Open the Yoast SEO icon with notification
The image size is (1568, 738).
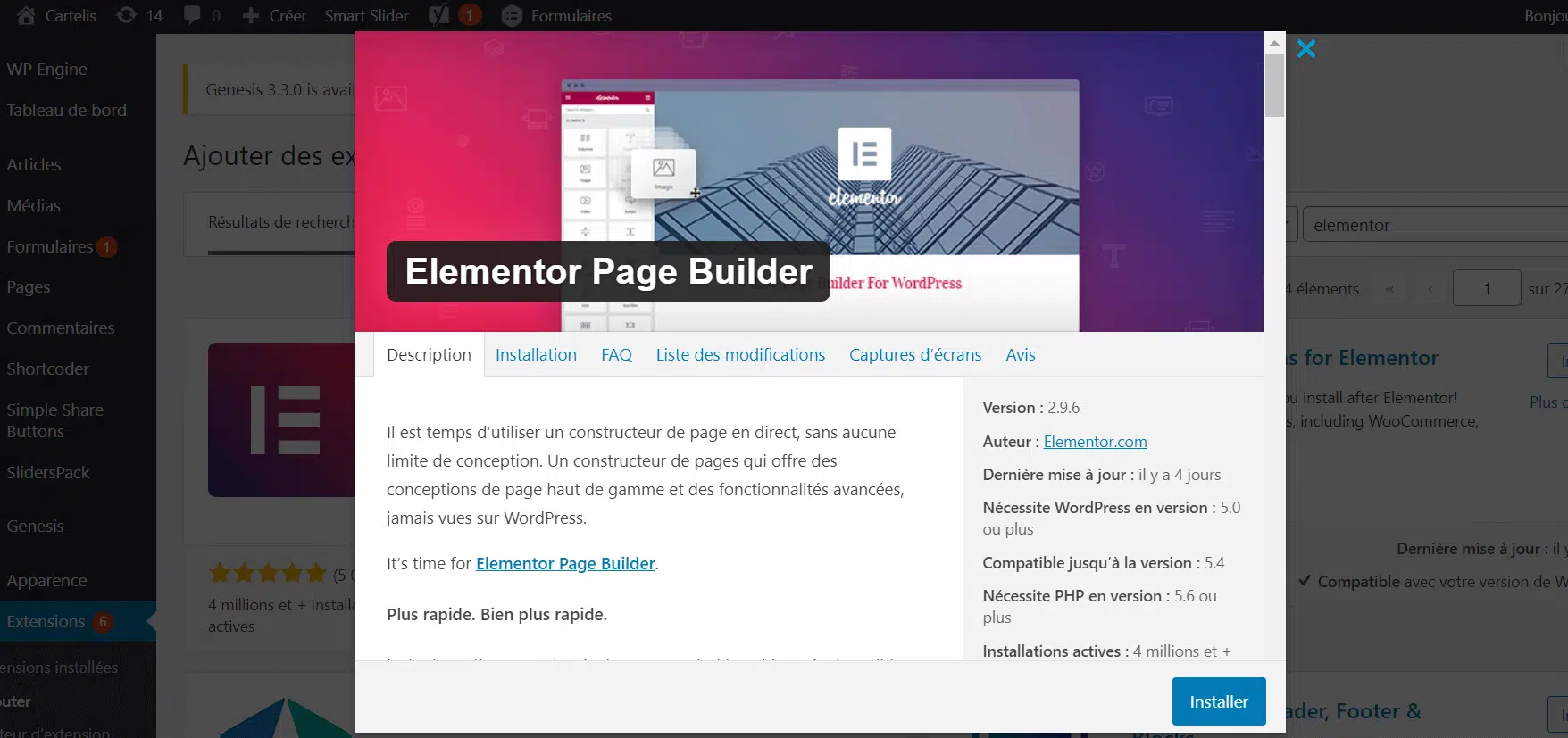coord(438,15)
